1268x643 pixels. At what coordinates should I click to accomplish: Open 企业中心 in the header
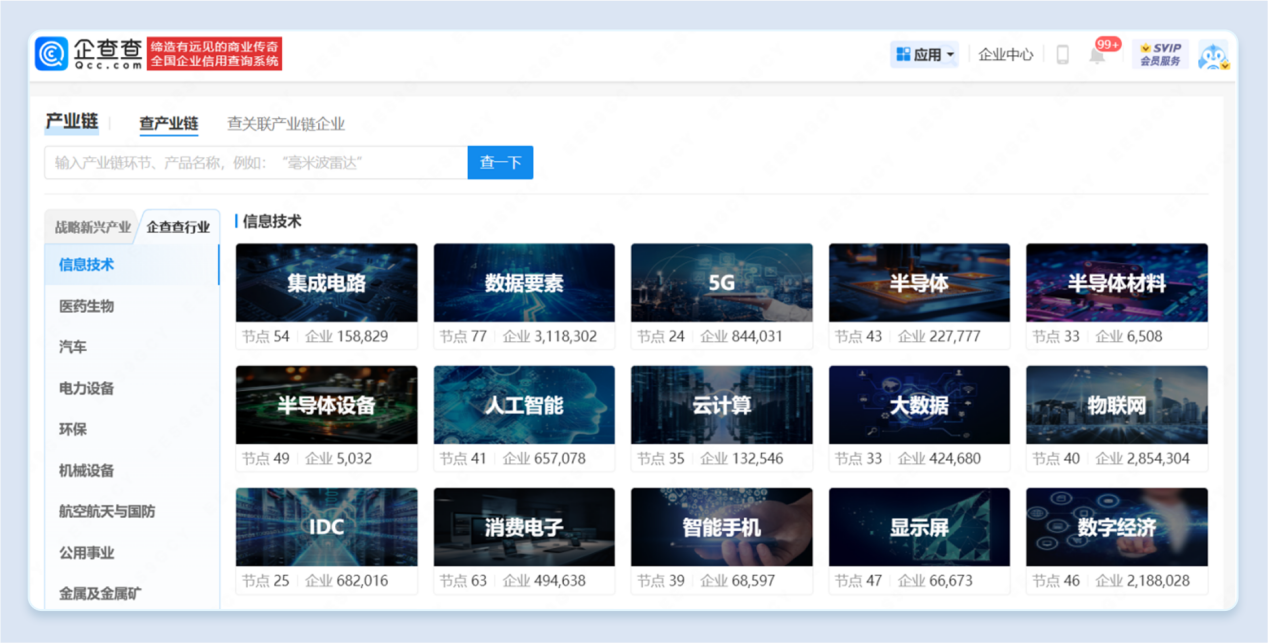1005,55
